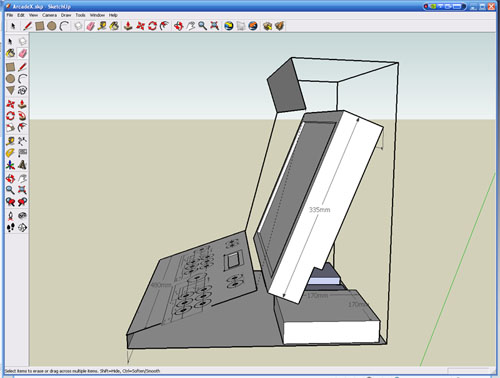Open the Tools menu
Screen dimensions: 500x378
coord(80,15)
